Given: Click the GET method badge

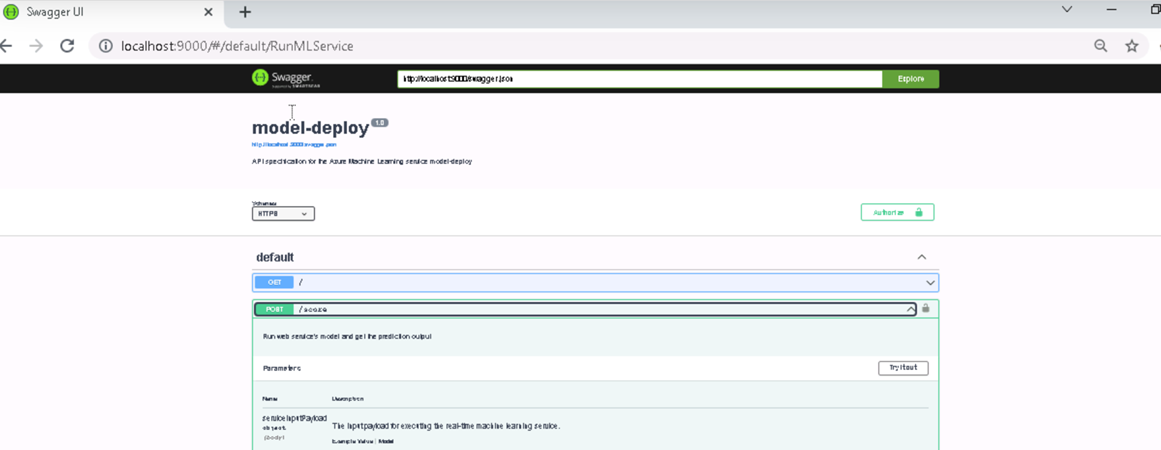Looking at the screenshot, I should (x=274, y=282).
